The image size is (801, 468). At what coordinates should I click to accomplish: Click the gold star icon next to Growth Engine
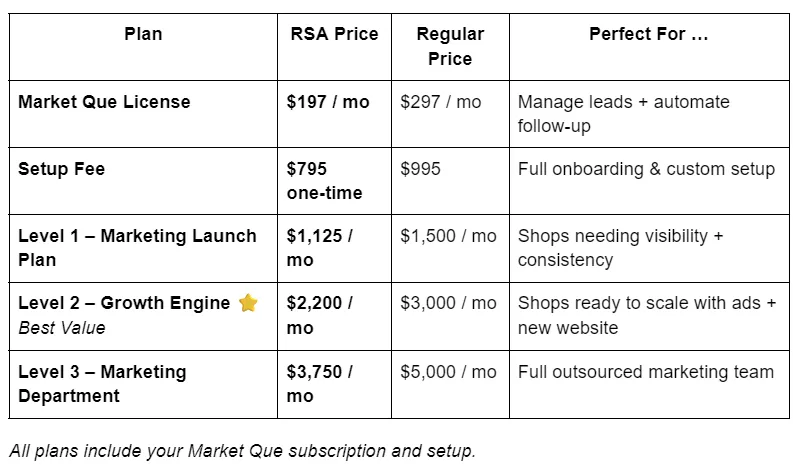(x=248, y=303)
